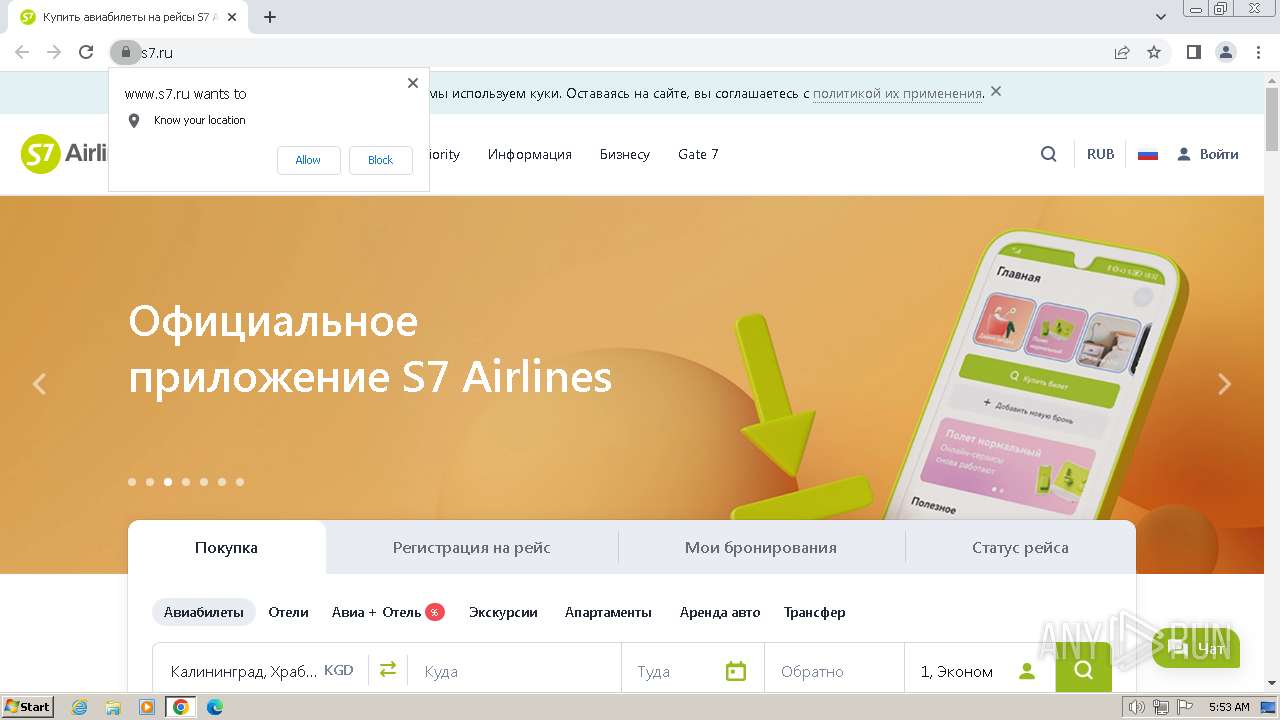Jump to the fifth carousel dot

coord(204,482)
